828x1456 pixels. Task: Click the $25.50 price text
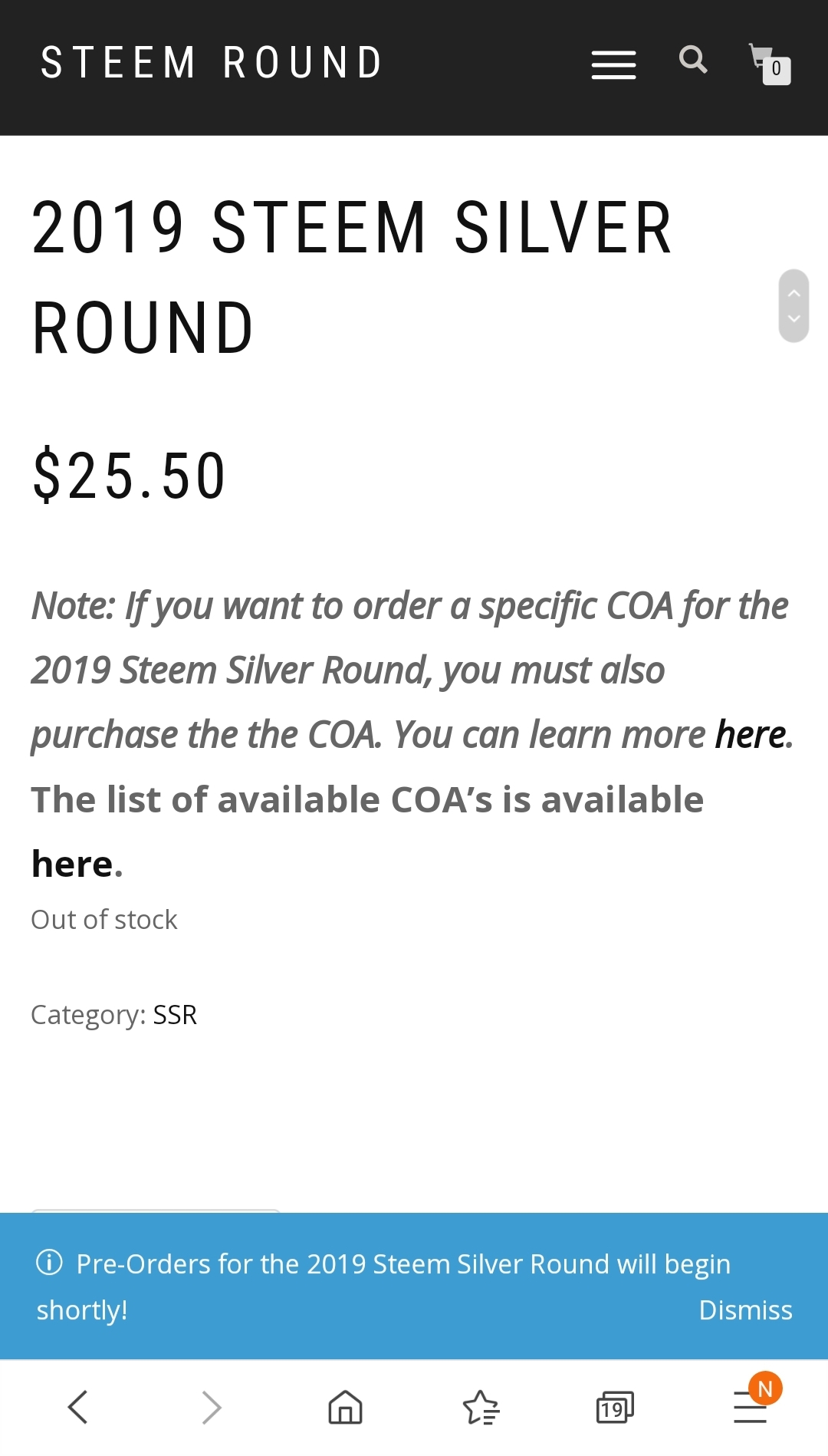(129, 476)
